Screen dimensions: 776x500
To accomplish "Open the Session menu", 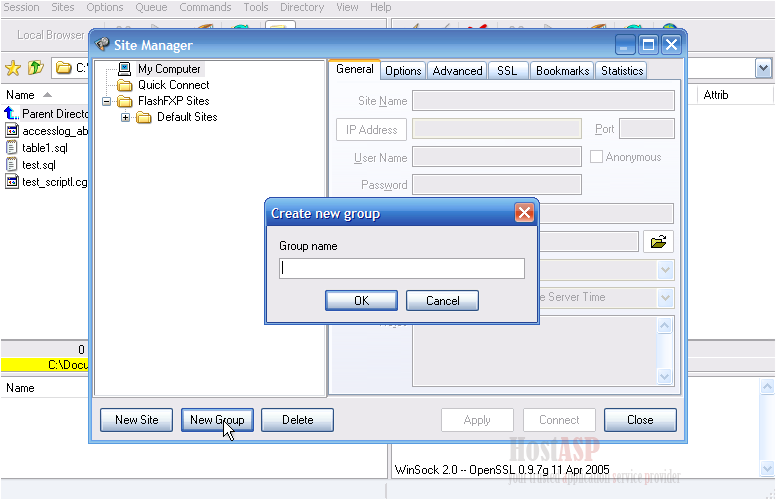I will tap(21, 7).
